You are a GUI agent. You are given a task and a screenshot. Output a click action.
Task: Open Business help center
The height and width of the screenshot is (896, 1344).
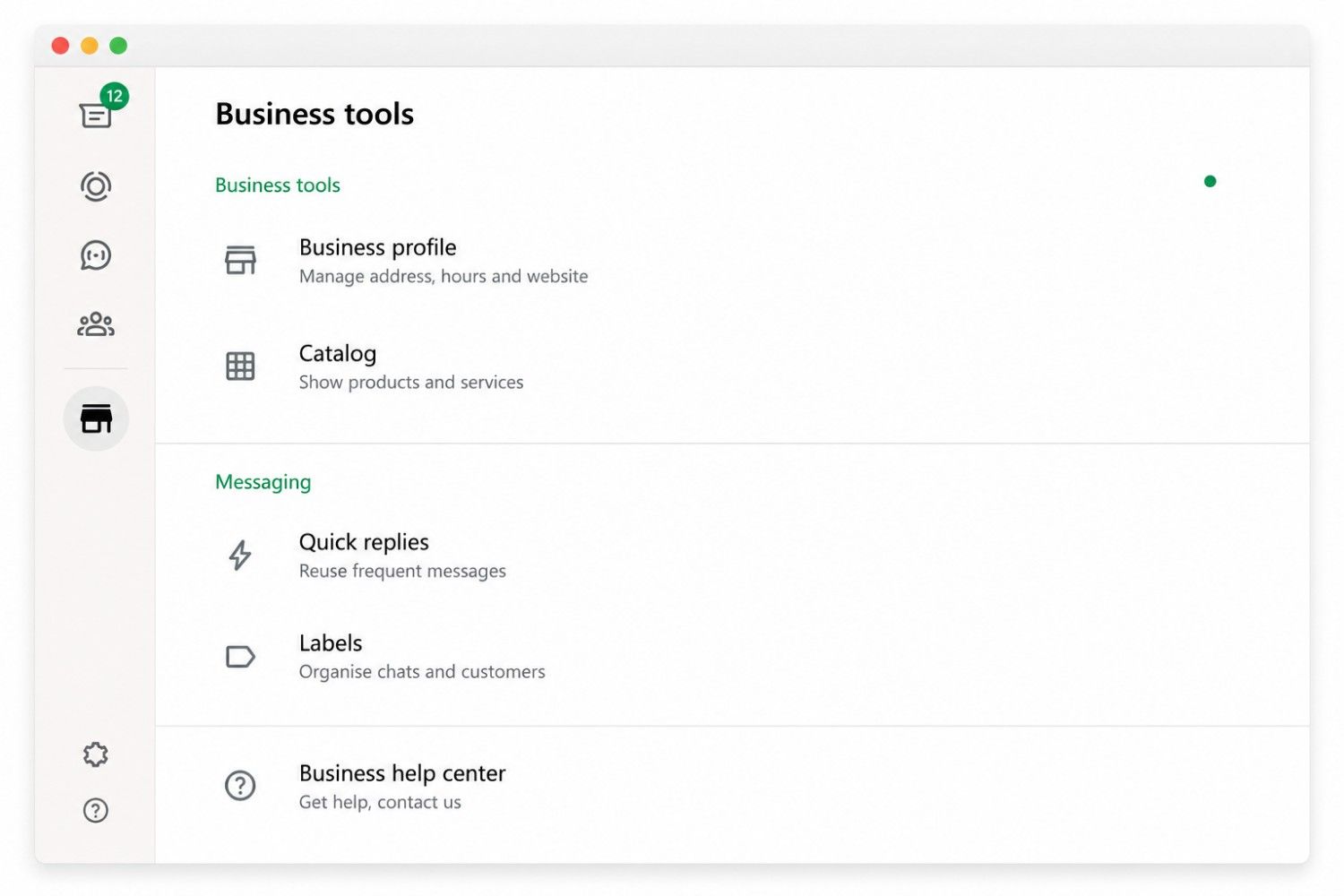pyautogui.click(x=732, y=787)
